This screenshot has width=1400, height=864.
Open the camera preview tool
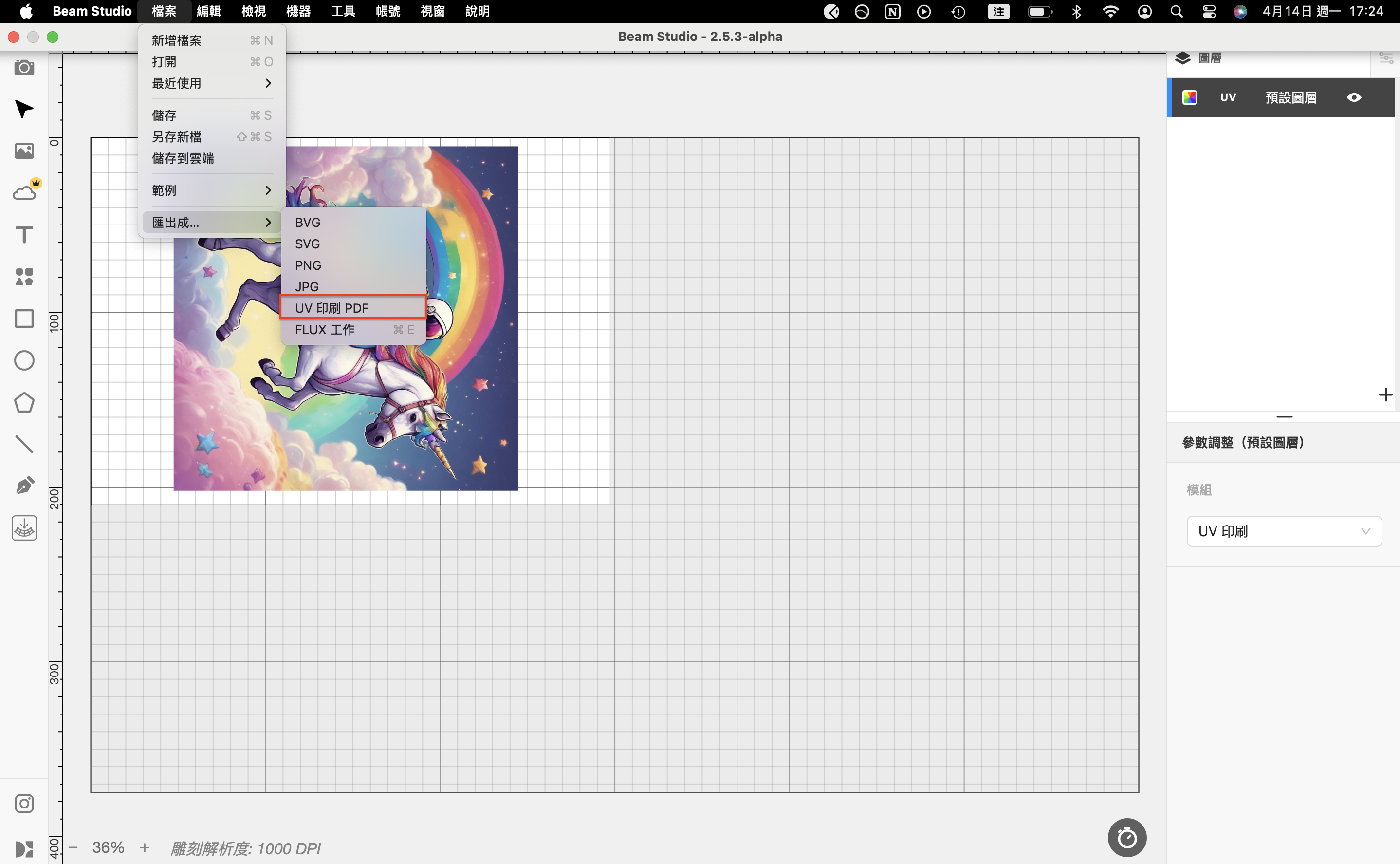pos(24,67)
